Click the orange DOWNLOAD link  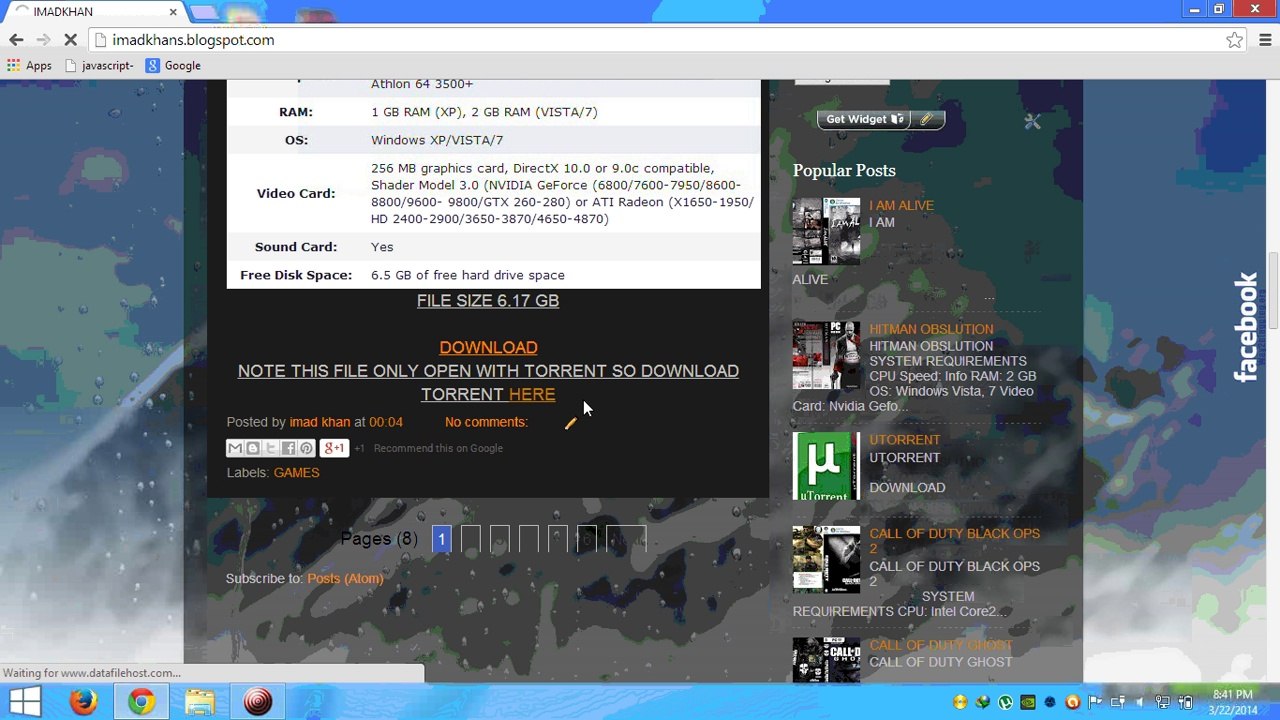pos(488,347)
